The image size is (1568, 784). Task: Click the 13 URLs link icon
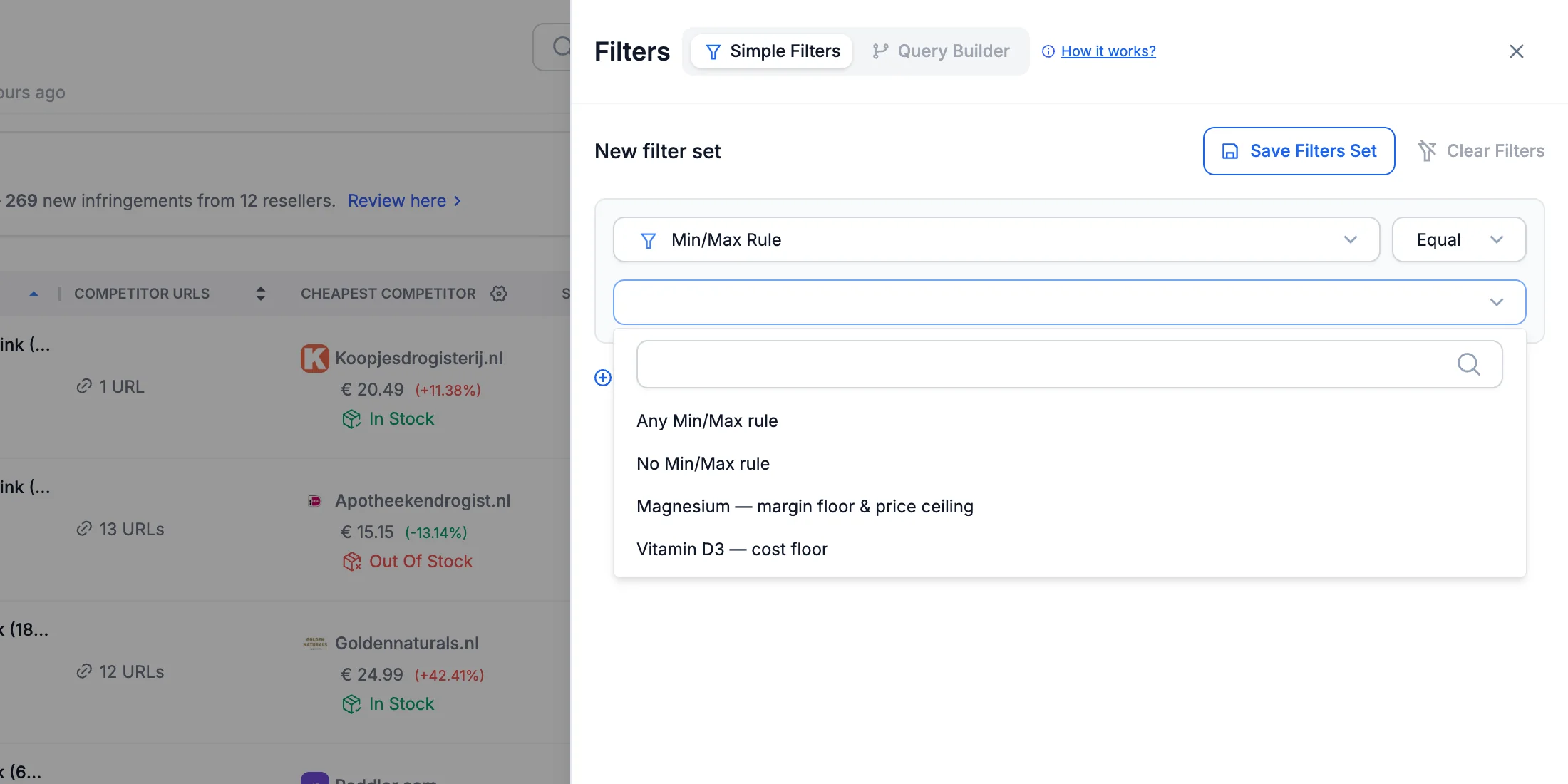pyautogui.click(x=84, y=529)
